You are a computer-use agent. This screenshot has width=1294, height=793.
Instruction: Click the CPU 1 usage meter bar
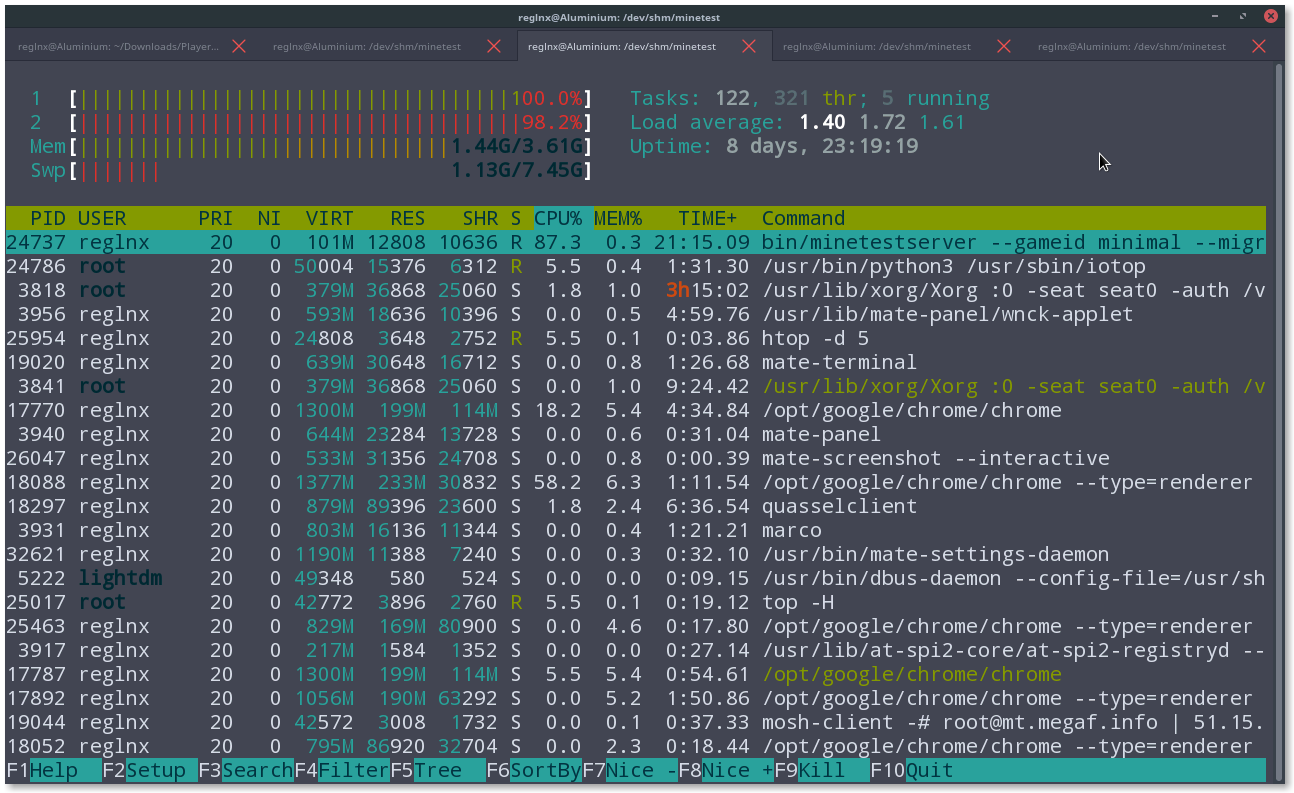click(331, 98)
